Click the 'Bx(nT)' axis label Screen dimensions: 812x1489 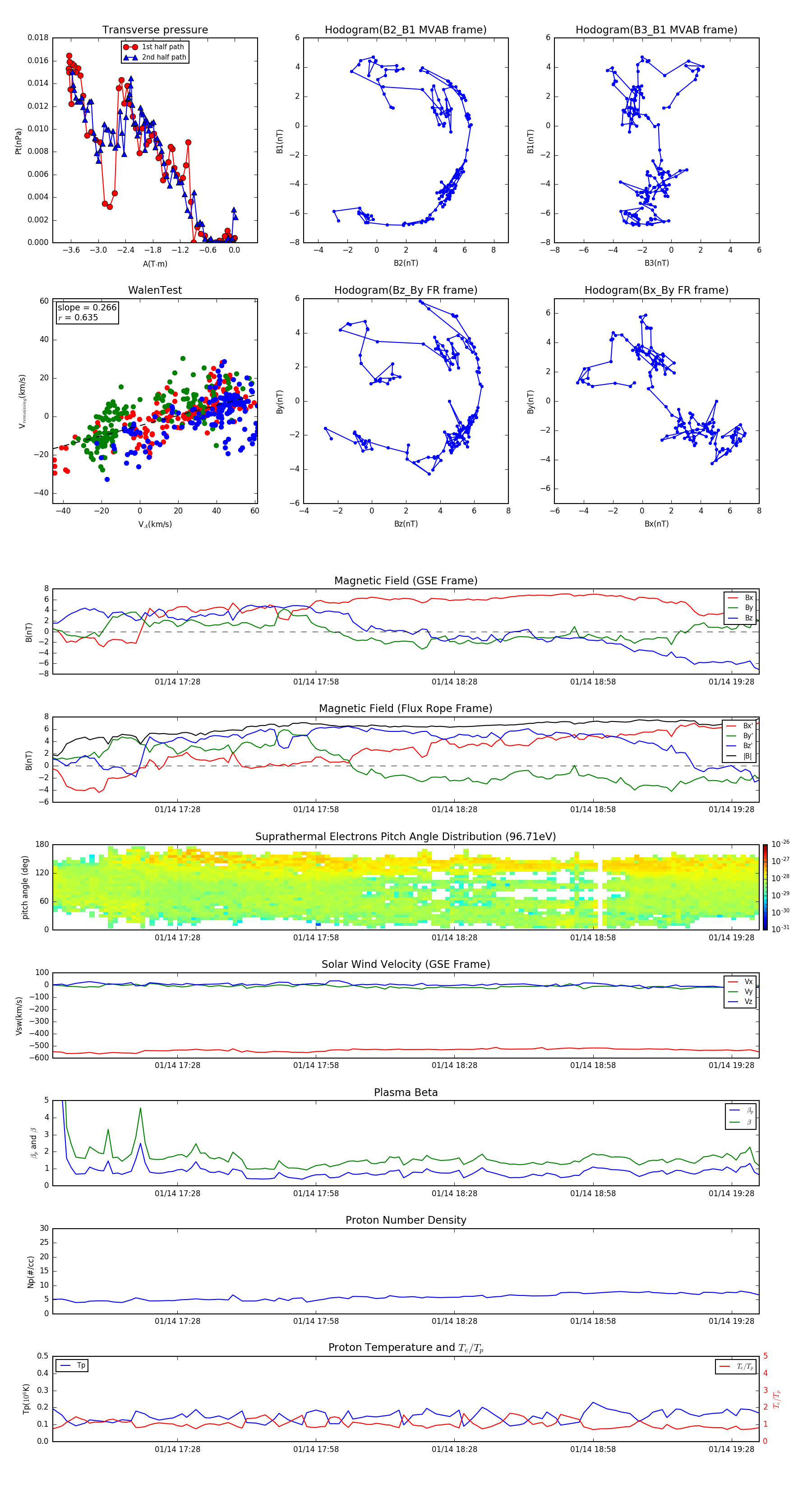coord(656,524)
